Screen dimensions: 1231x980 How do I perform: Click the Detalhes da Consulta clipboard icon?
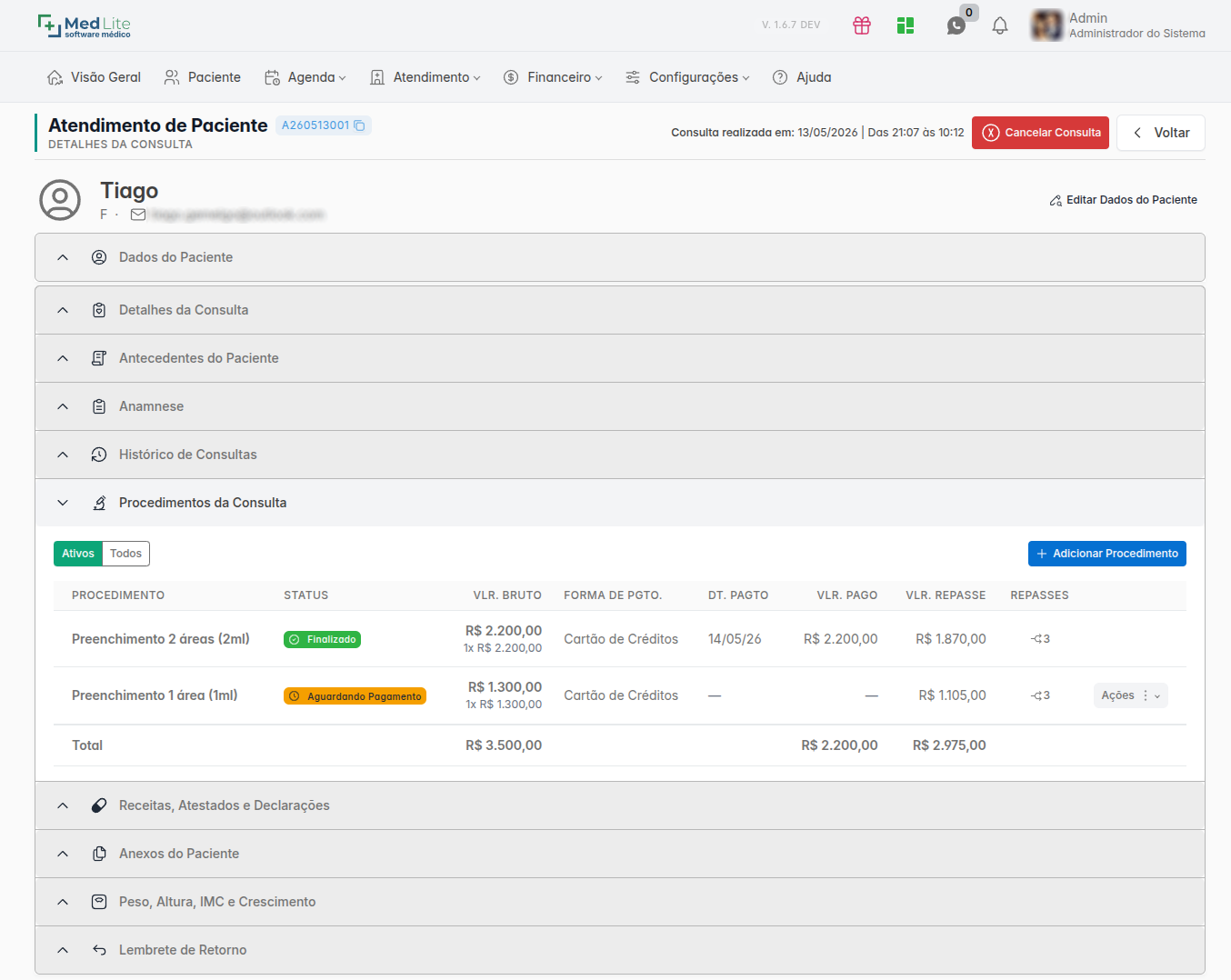[x=99, y=310]
